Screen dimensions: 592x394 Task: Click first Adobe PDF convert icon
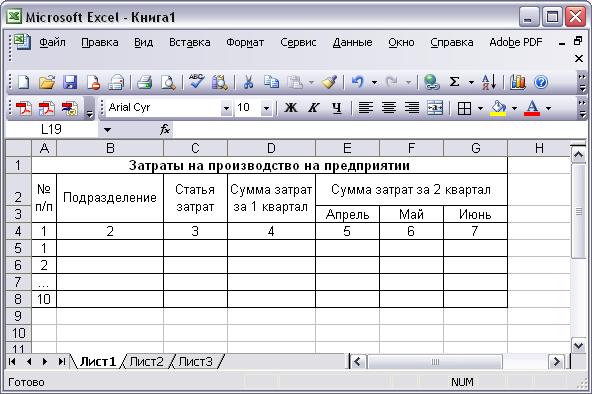23,108
